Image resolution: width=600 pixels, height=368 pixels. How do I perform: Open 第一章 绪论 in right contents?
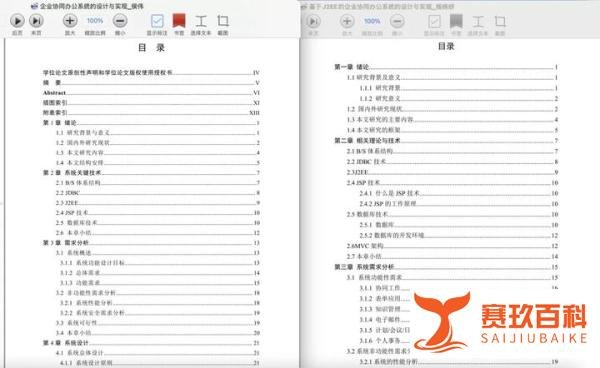click(447, 67)
